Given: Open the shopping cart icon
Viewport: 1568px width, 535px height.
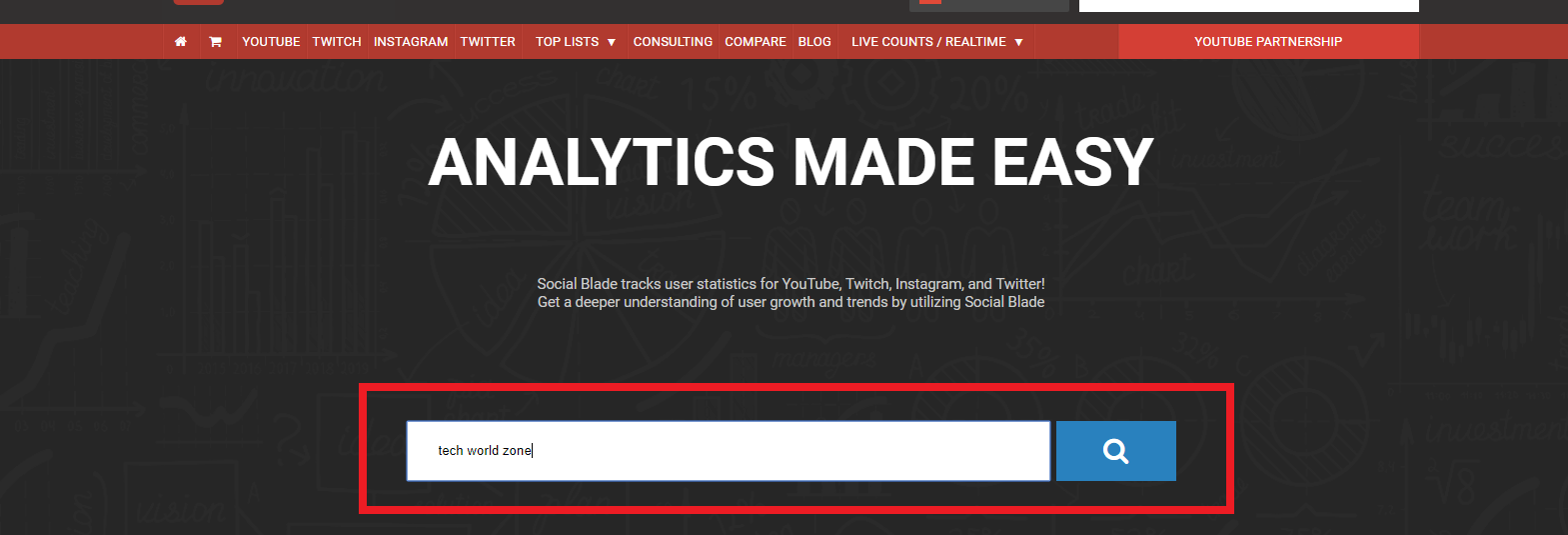Looking at the screenshot, I should (x=215, y=42).
